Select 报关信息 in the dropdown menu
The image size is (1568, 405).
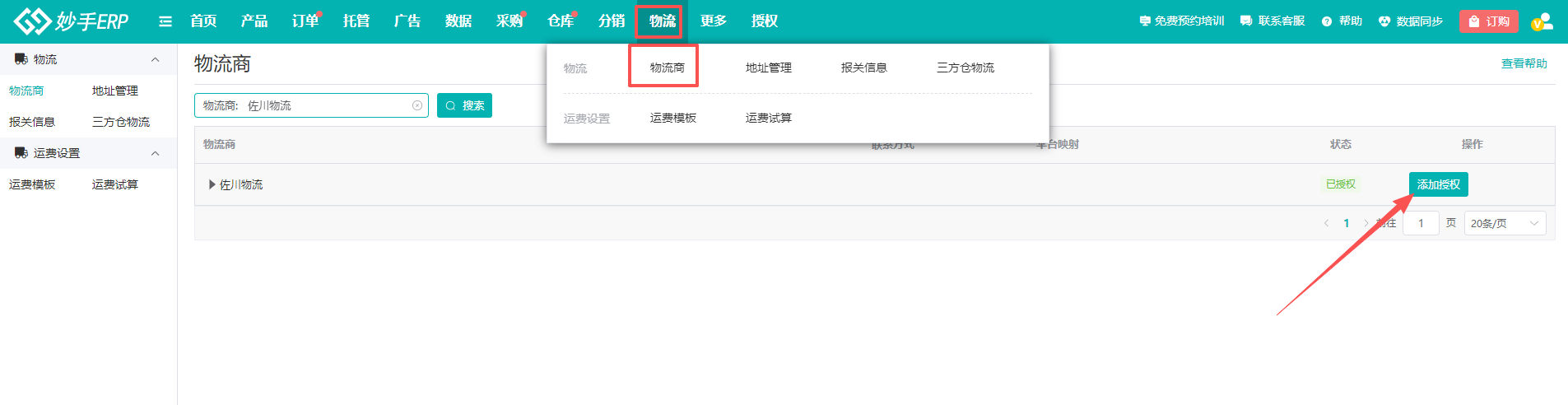point(864,67)
